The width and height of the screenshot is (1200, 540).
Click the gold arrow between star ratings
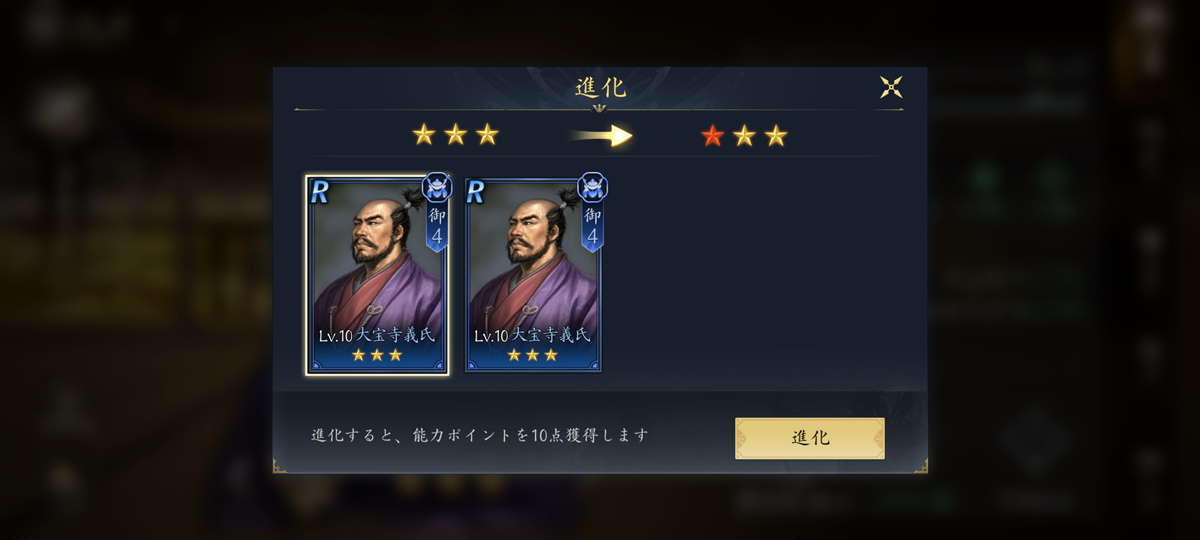coord(602,135)
